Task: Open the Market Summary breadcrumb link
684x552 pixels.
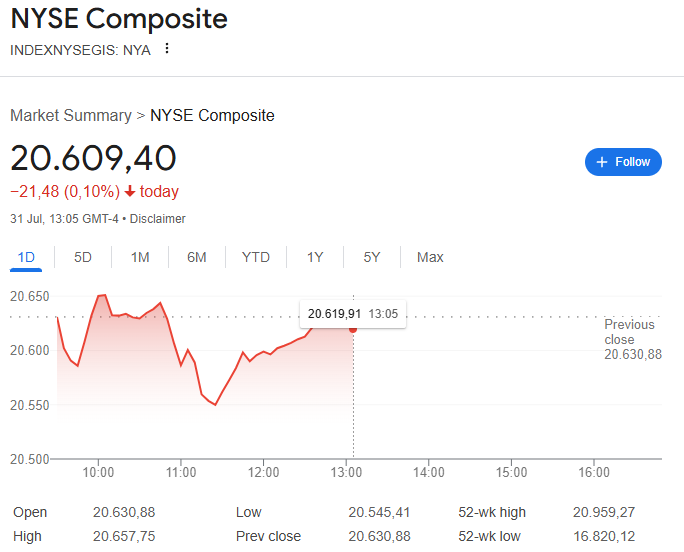Action: [x=71, y=116]
